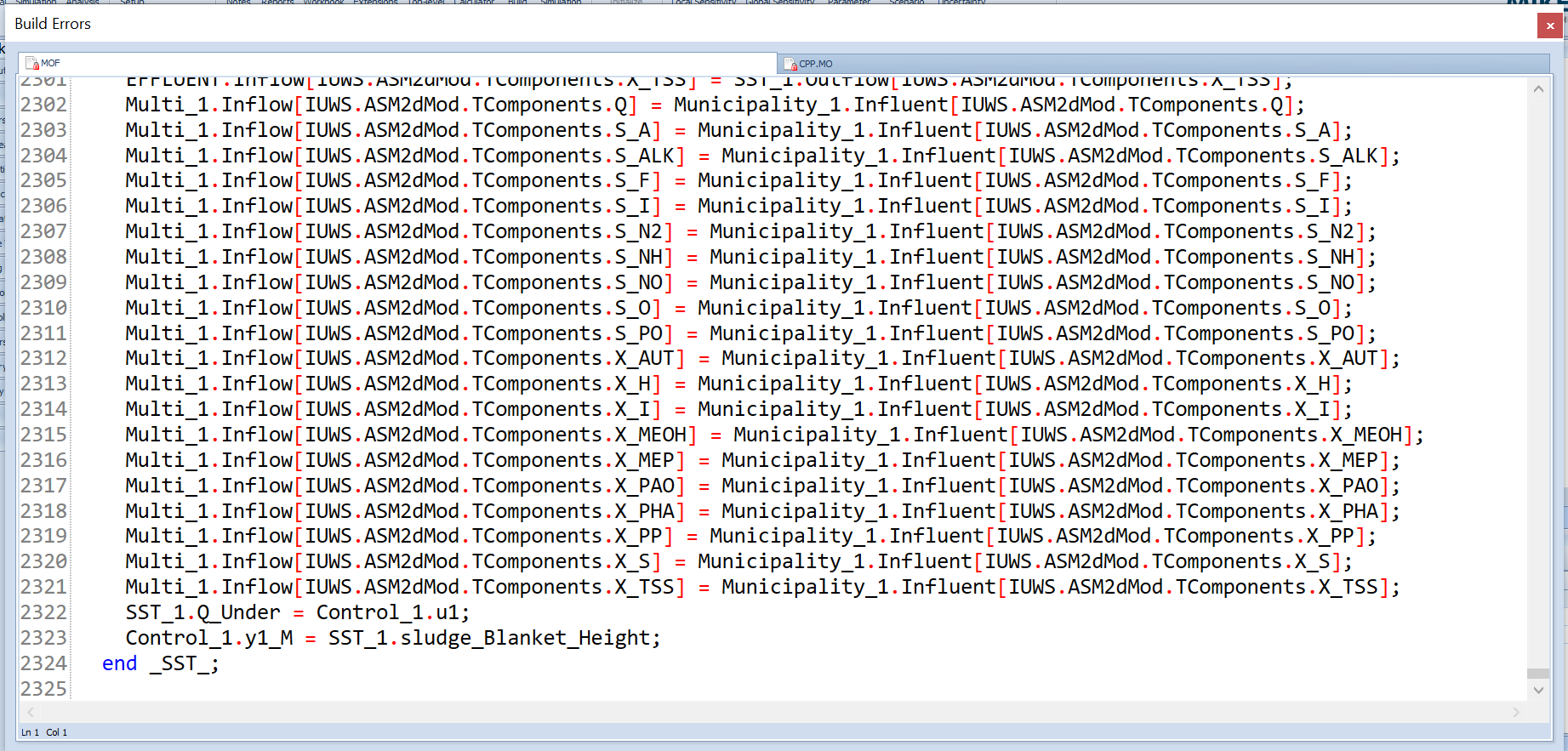Viewport: 1568px width, 751px height.
Task: Click the MOF file icon
Action: (x=32, y=64)
